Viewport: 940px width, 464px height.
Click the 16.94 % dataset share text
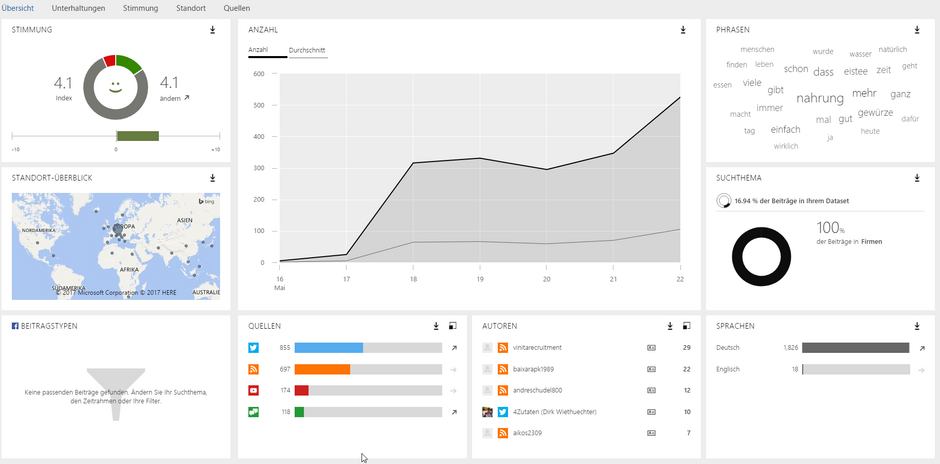[791, 201]
